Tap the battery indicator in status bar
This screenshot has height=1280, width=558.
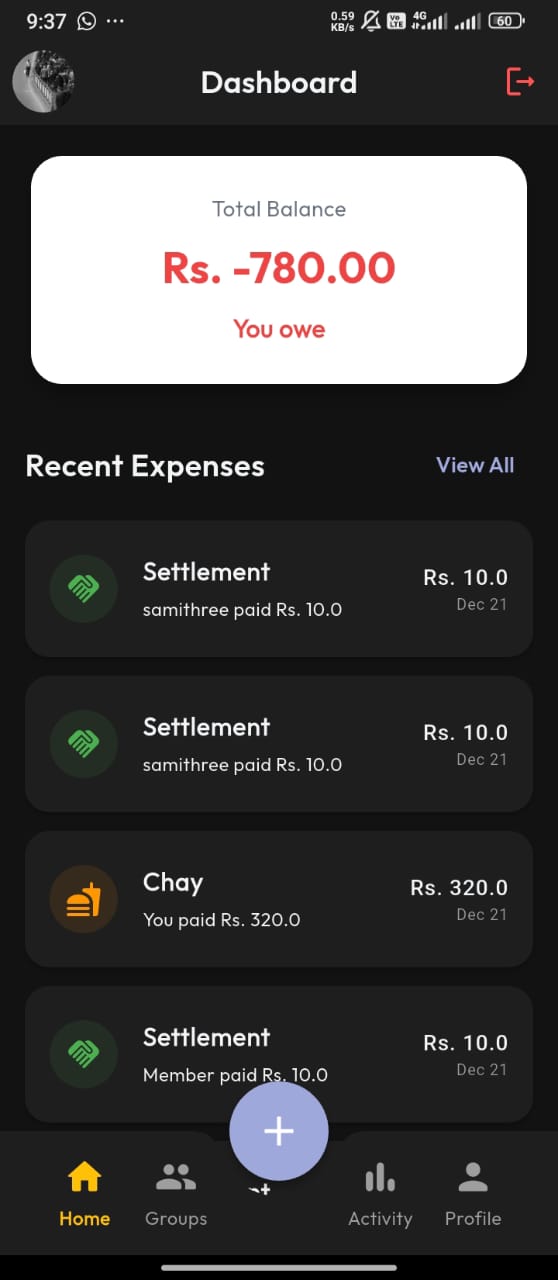coord(507,21)
